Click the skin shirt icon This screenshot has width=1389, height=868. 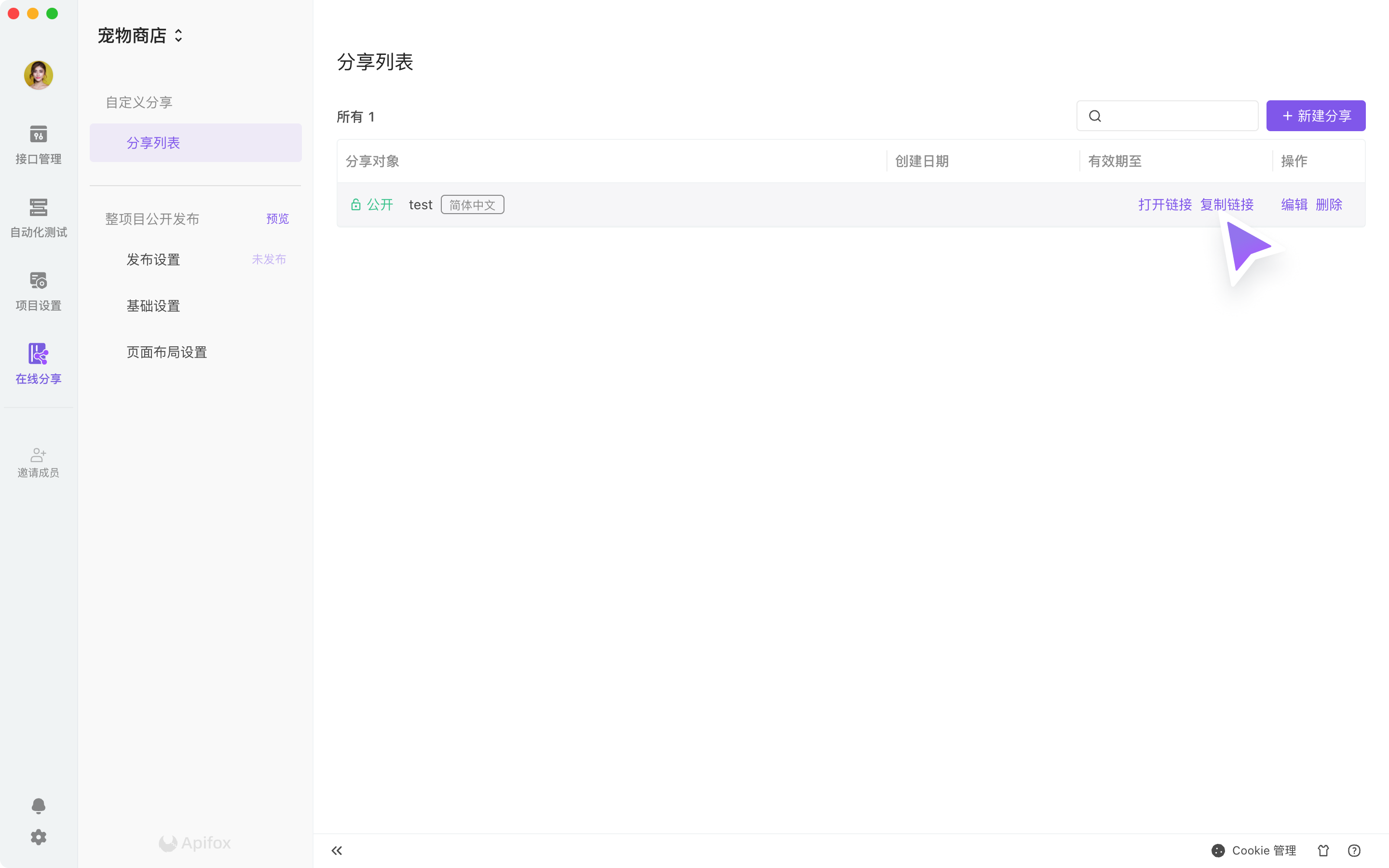[x=1323, y=850]
